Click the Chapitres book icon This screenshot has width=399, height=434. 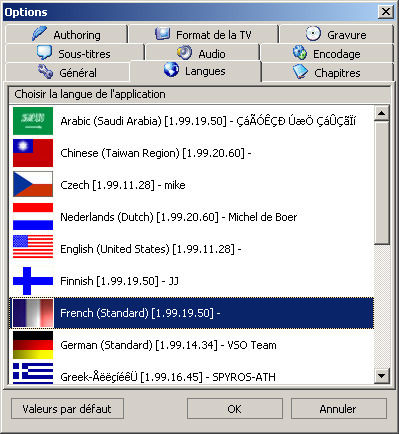click(x=300, y=72)
